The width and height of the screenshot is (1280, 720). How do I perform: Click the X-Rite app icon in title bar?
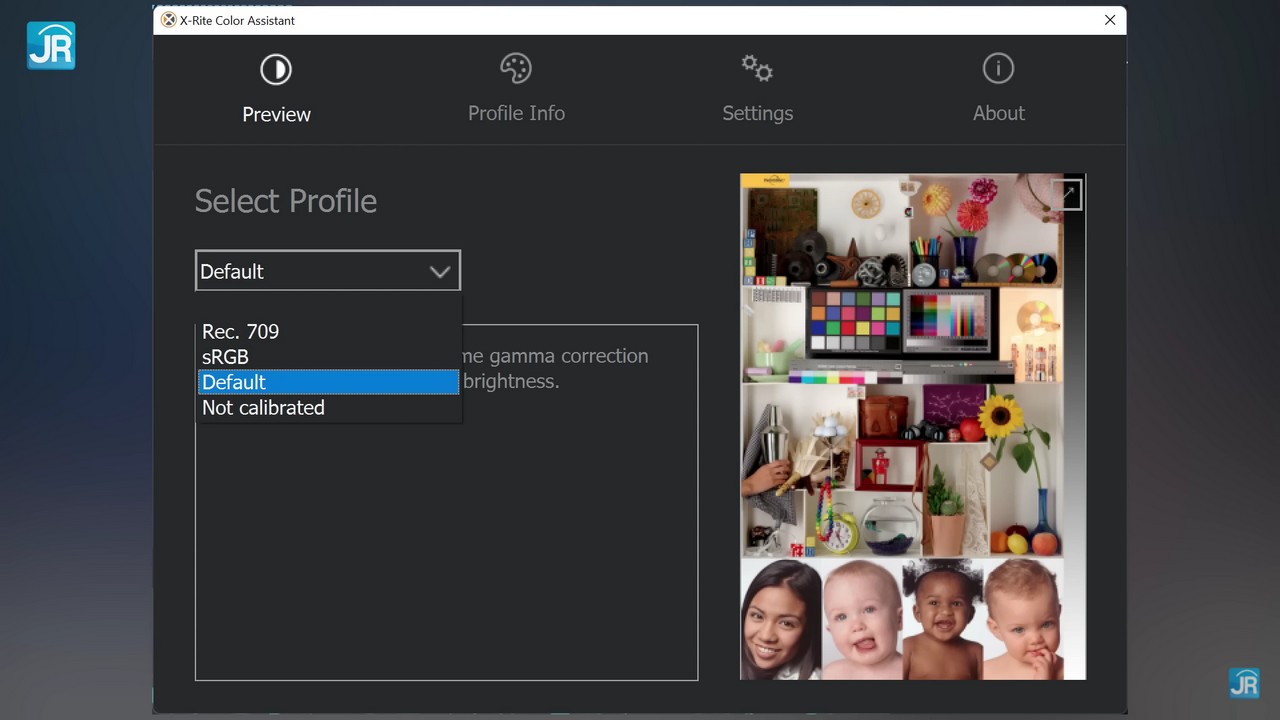tap(168, 20)
